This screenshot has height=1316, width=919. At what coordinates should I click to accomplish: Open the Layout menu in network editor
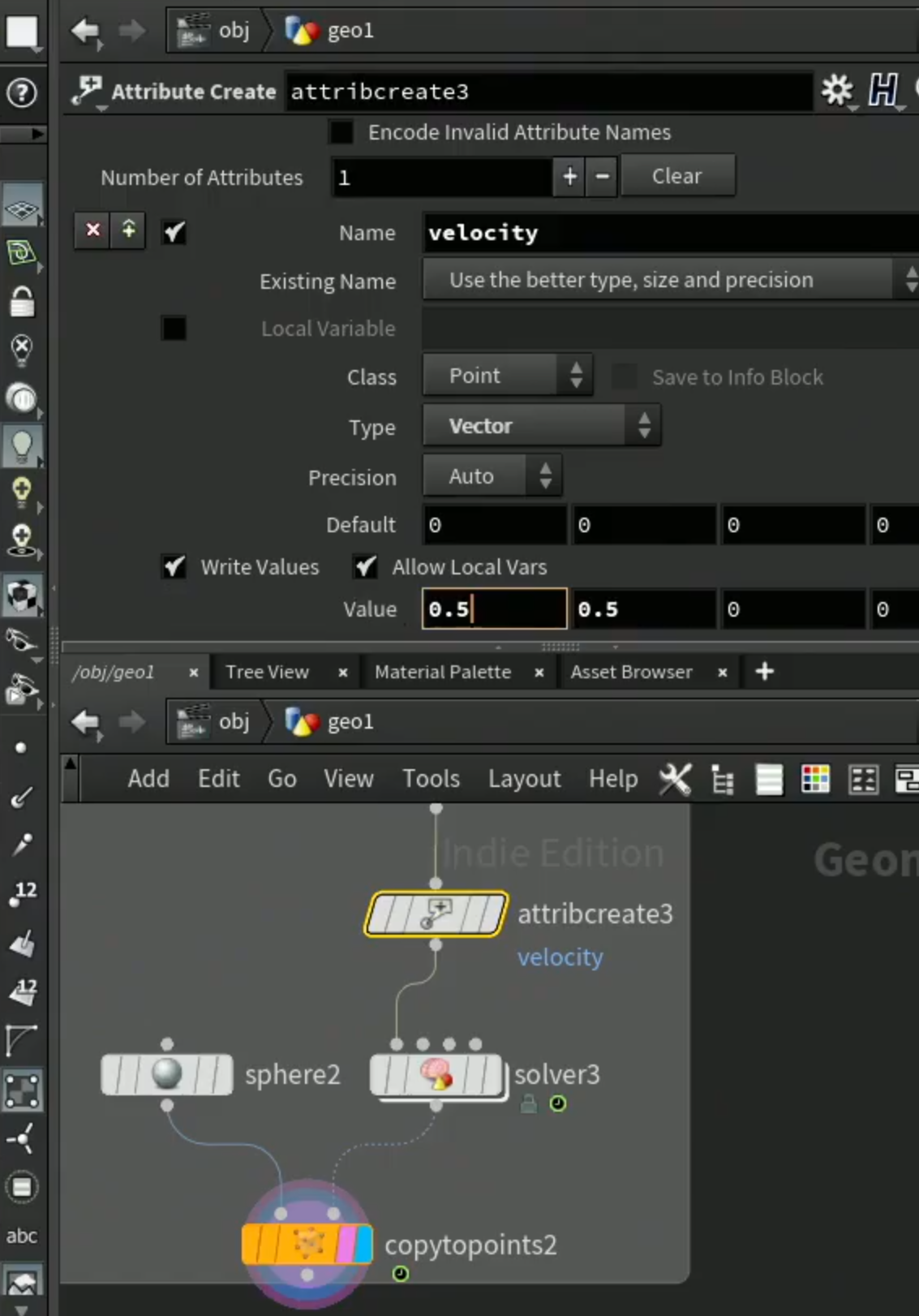(524, 779)
